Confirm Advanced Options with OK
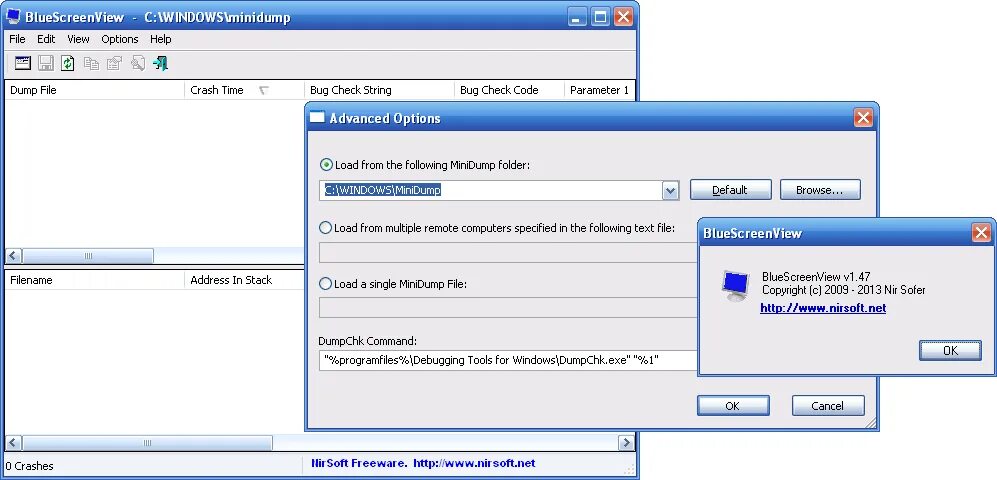The height and width of the screenshot is (480, 997). [732, 406]
